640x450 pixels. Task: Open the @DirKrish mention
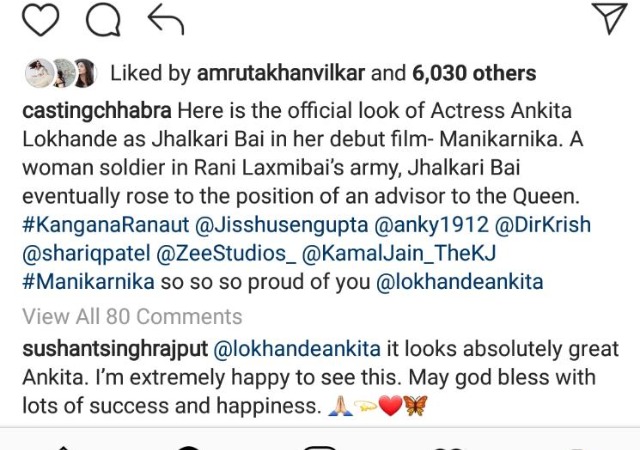pyautogui.click(x=542, y=225)
